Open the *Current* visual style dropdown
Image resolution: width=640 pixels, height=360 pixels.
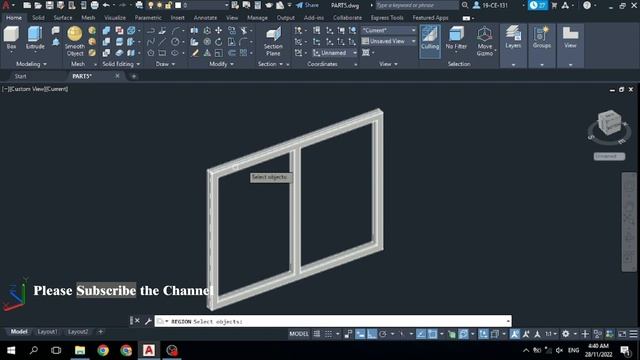coord(389,30)
